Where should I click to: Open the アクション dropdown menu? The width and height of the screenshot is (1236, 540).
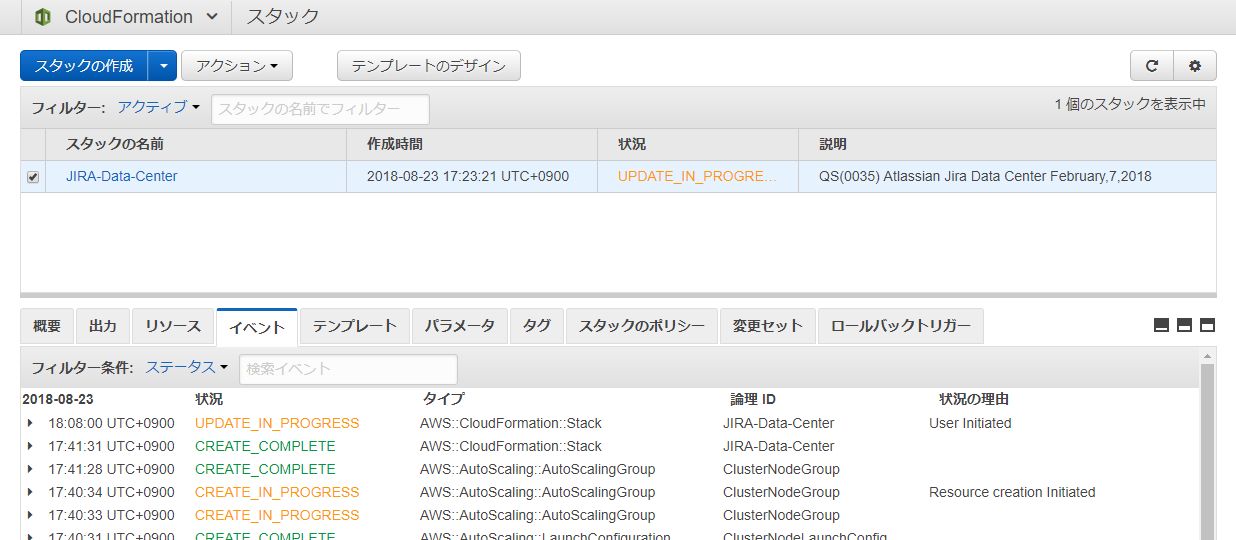click(237, 66)
